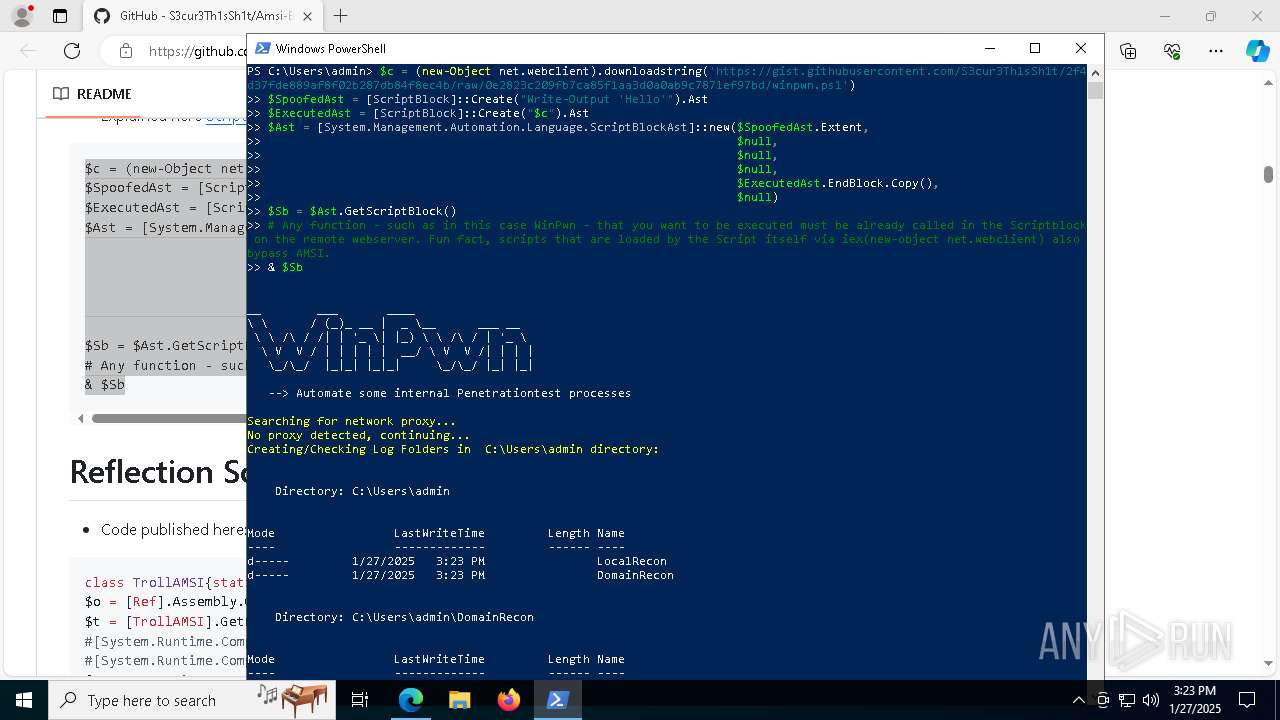Open Copilot sidebar icon in Edge
Image resolution: width=1280 pixels, height=720 pixels.
coord(1257,51)
